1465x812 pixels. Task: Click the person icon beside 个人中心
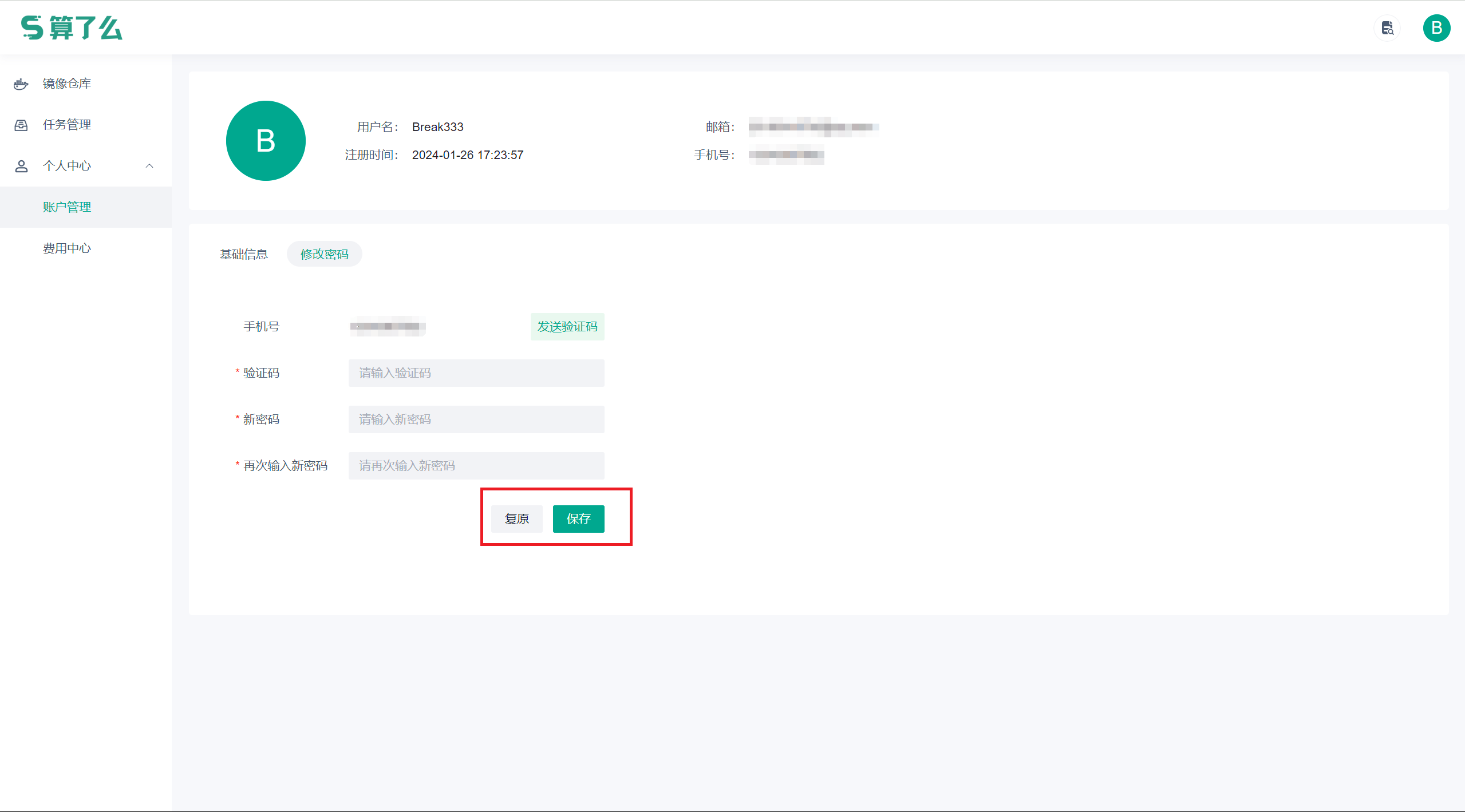pyautogui.click(x=21, y=166)
